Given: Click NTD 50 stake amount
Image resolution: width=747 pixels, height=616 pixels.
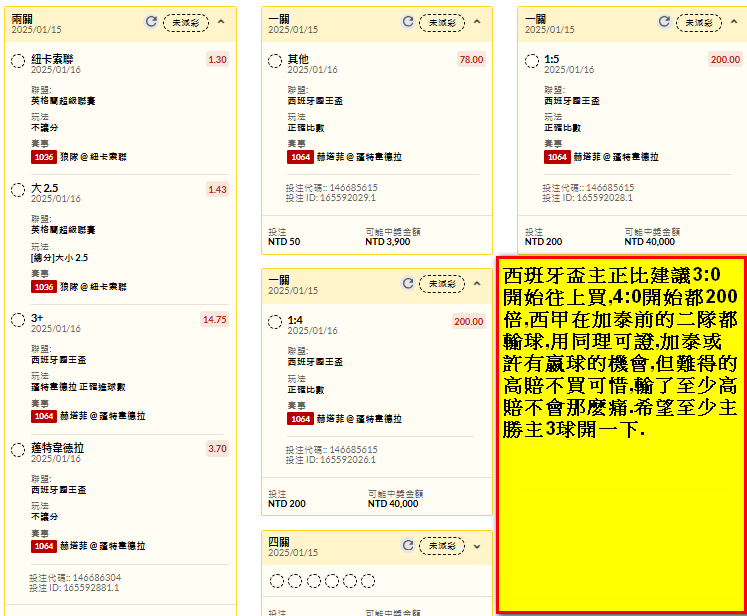Looking at the screenshot, I should point(284,242).
